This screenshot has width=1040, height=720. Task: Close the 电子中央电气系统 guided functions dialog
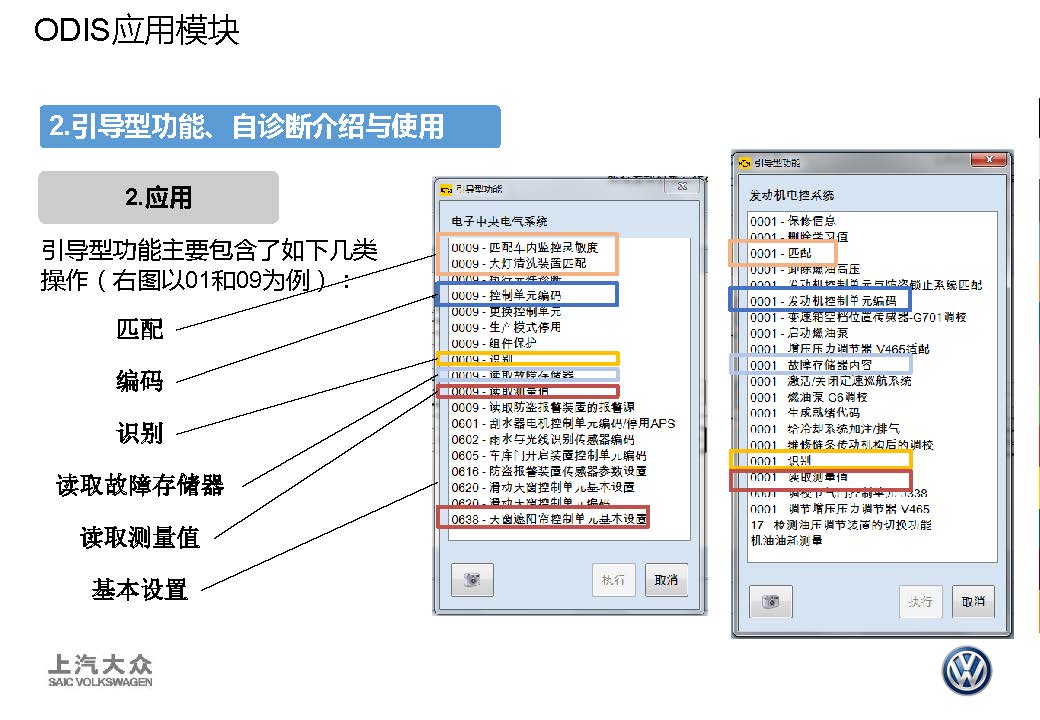(x=682, y=187)
